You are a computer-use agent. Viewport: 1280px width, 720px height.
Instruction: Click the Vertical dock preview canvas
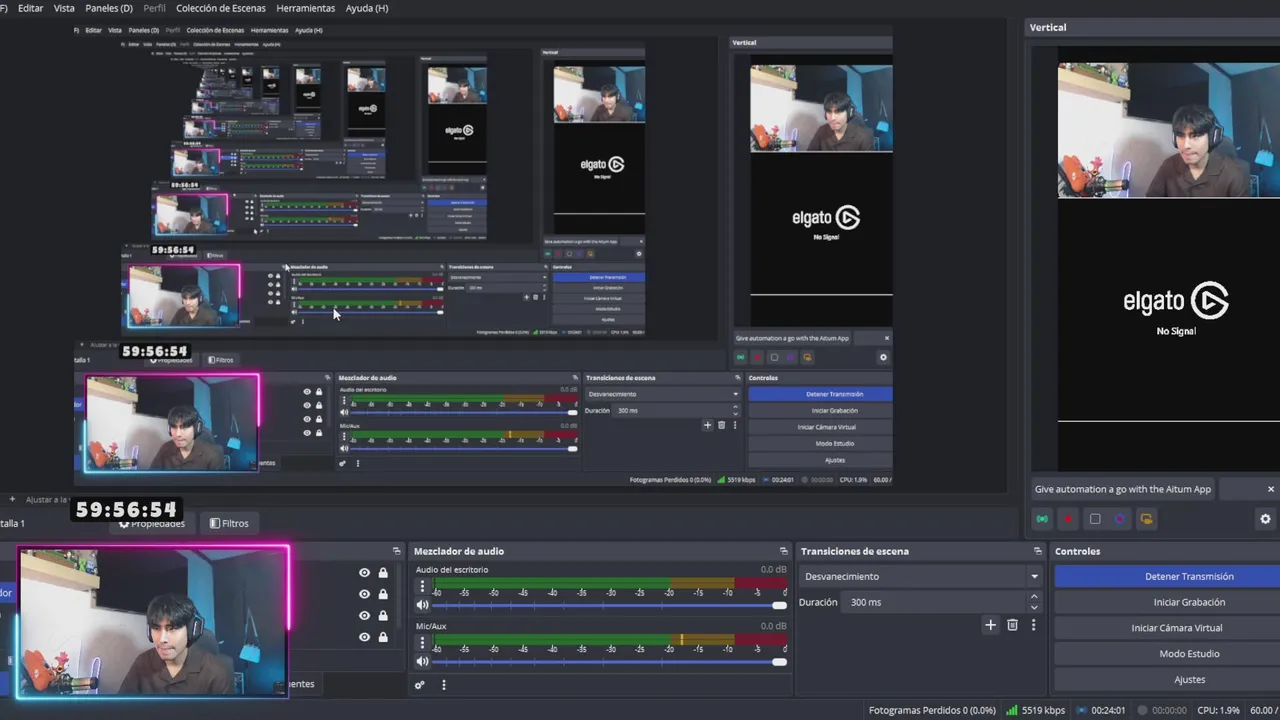tap(1169, 258)
